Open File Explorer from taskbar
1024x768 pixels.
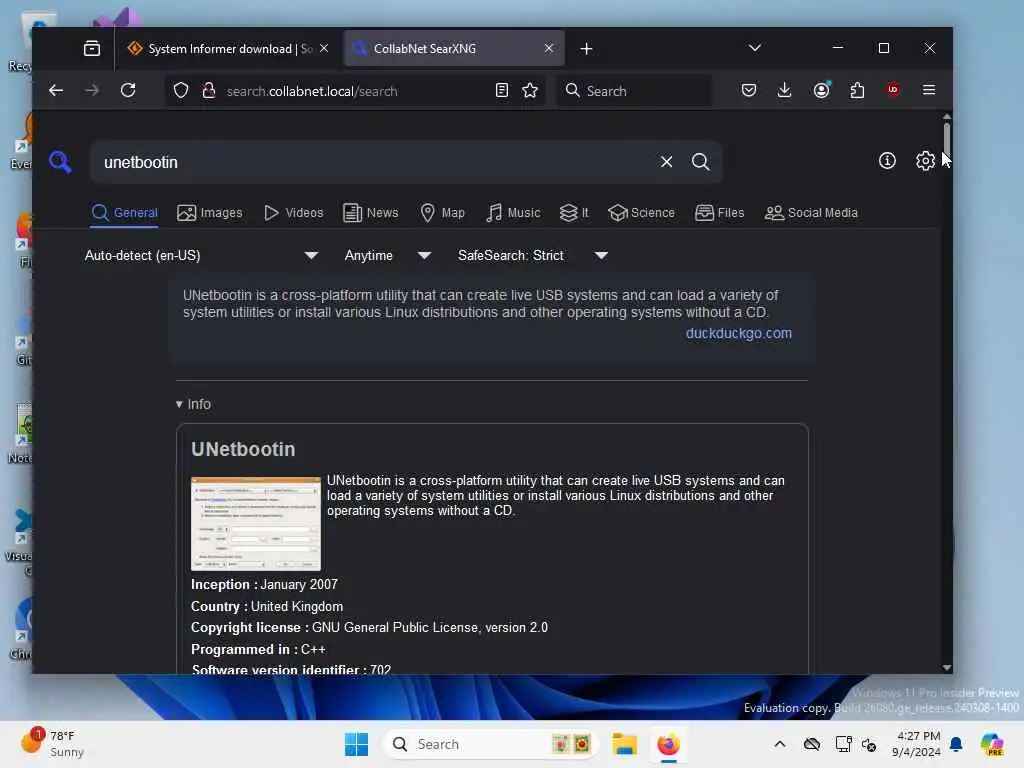[624, 744]
